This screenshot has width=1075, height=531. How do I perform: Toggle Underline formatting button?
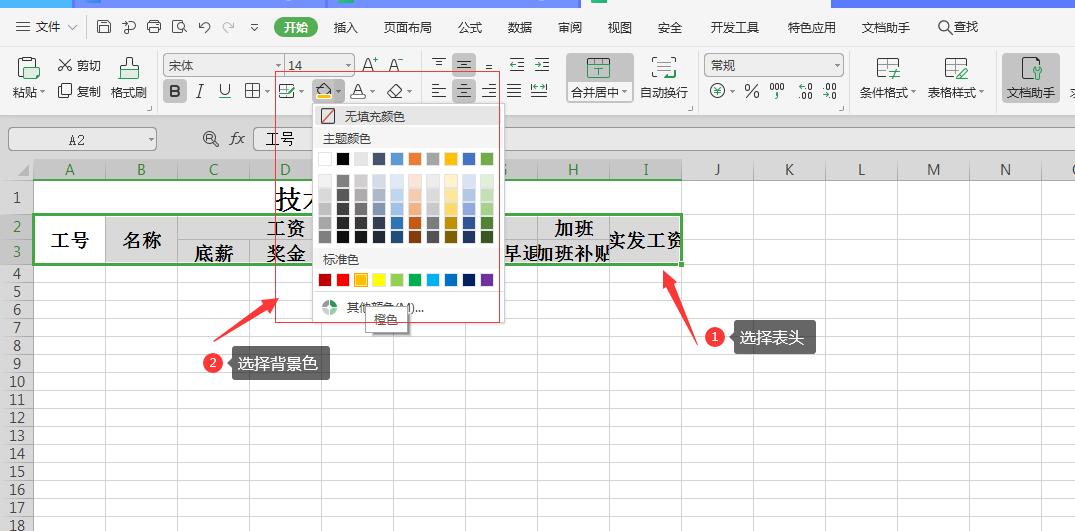point(225,91)
